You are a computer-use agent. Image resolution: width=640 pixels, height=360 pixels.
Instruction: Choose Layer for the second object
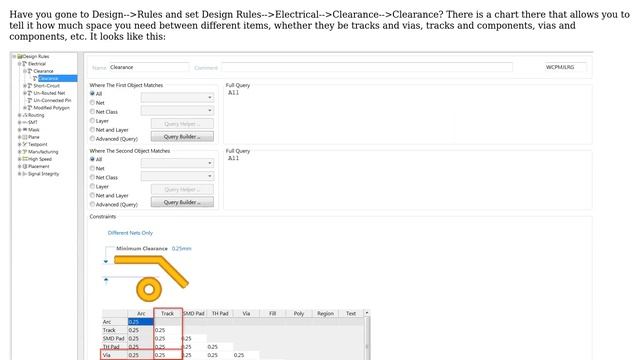(x=92, y=186)
